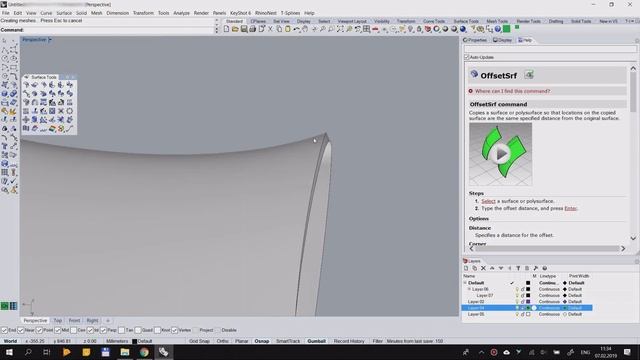The width and height of the screenshot is (640, 360).
Task: Click the Delete layer X icon
Action: click(483, 268)
